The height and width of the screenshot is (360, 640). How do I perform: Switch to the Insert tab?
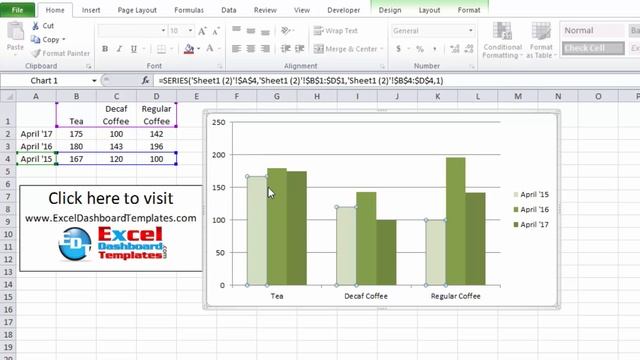point(91,10)
